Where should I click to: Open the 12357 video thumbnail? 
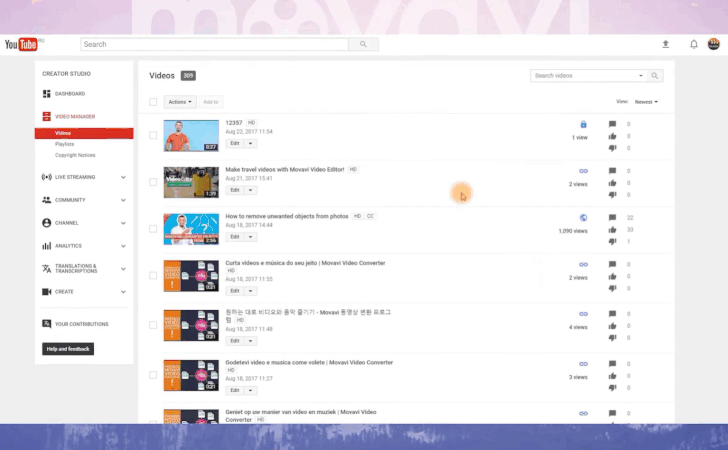click(x=191, y=136)
